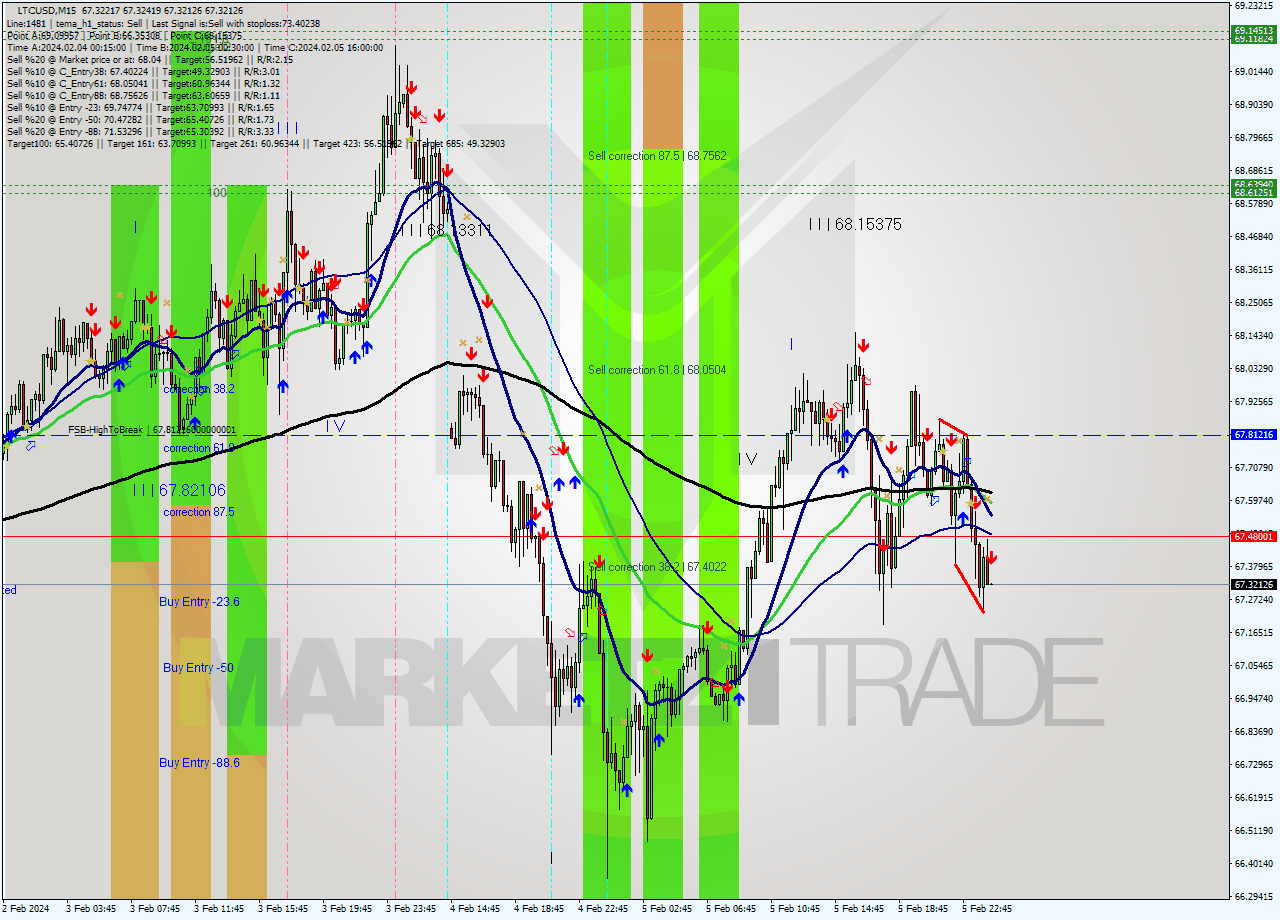Click the 'Sell correction 38.2 | 67.4022' label

pyautogui.click(x=657, y=567)
